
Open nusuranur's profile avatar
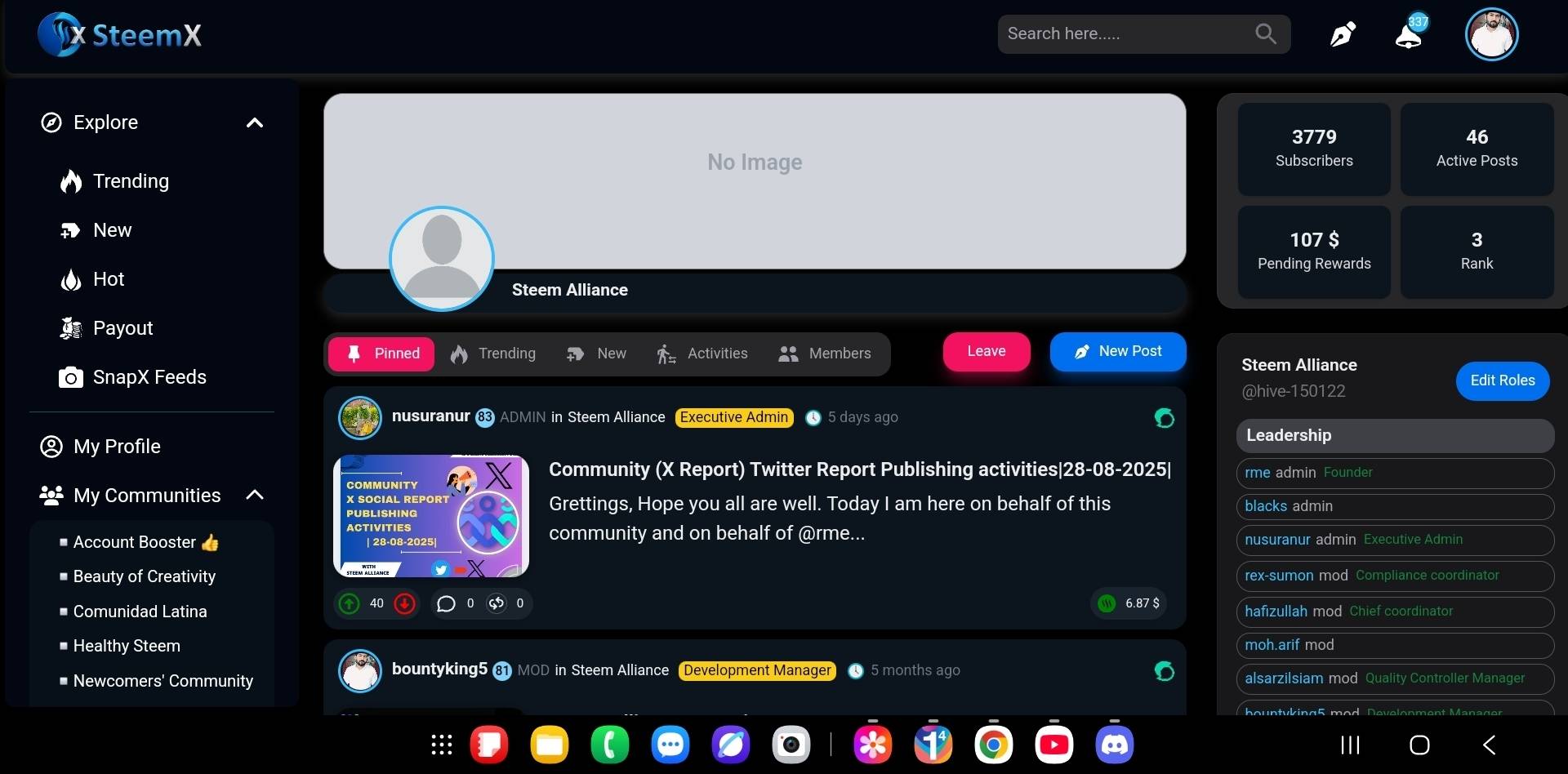[360, 418]
